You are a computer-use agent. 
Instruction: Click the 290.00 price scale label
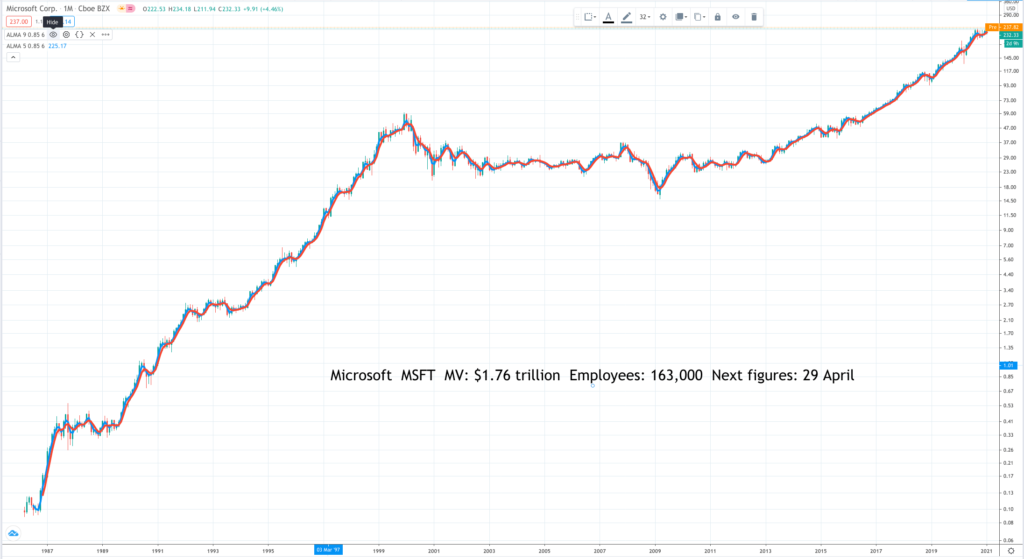[x=1011, y=15]
